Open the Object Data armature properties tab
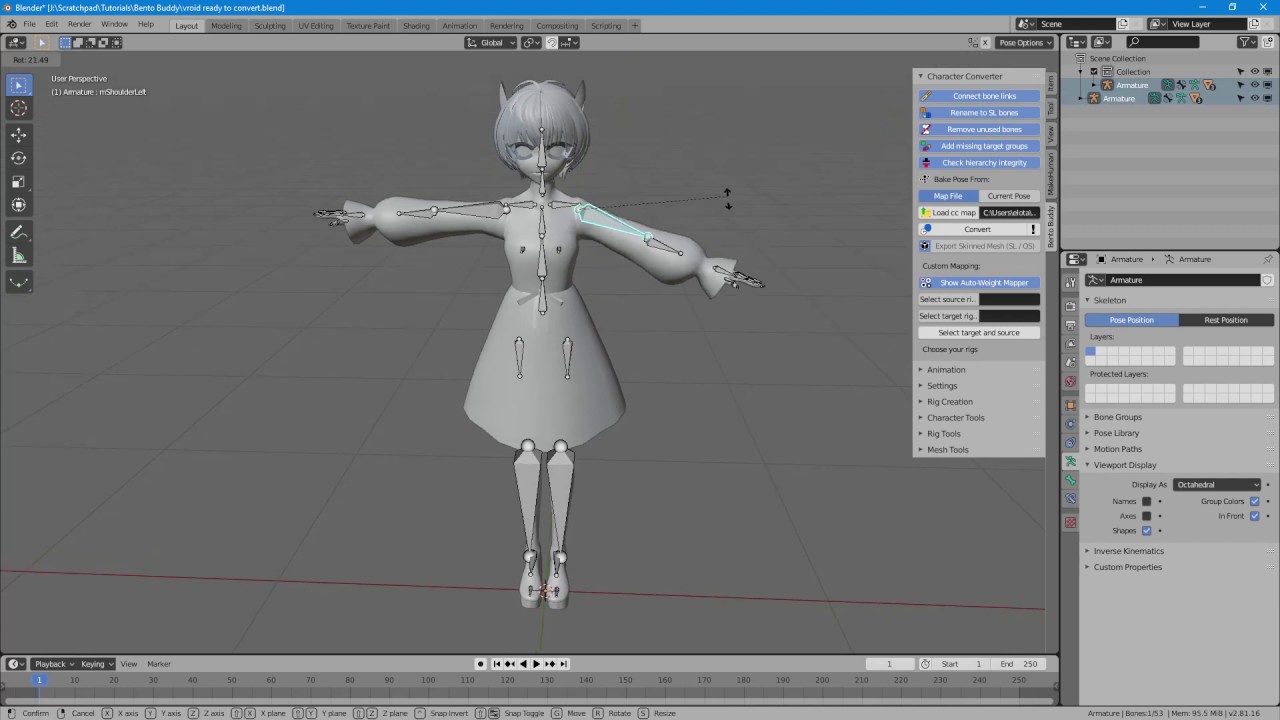 (1070, 461)
